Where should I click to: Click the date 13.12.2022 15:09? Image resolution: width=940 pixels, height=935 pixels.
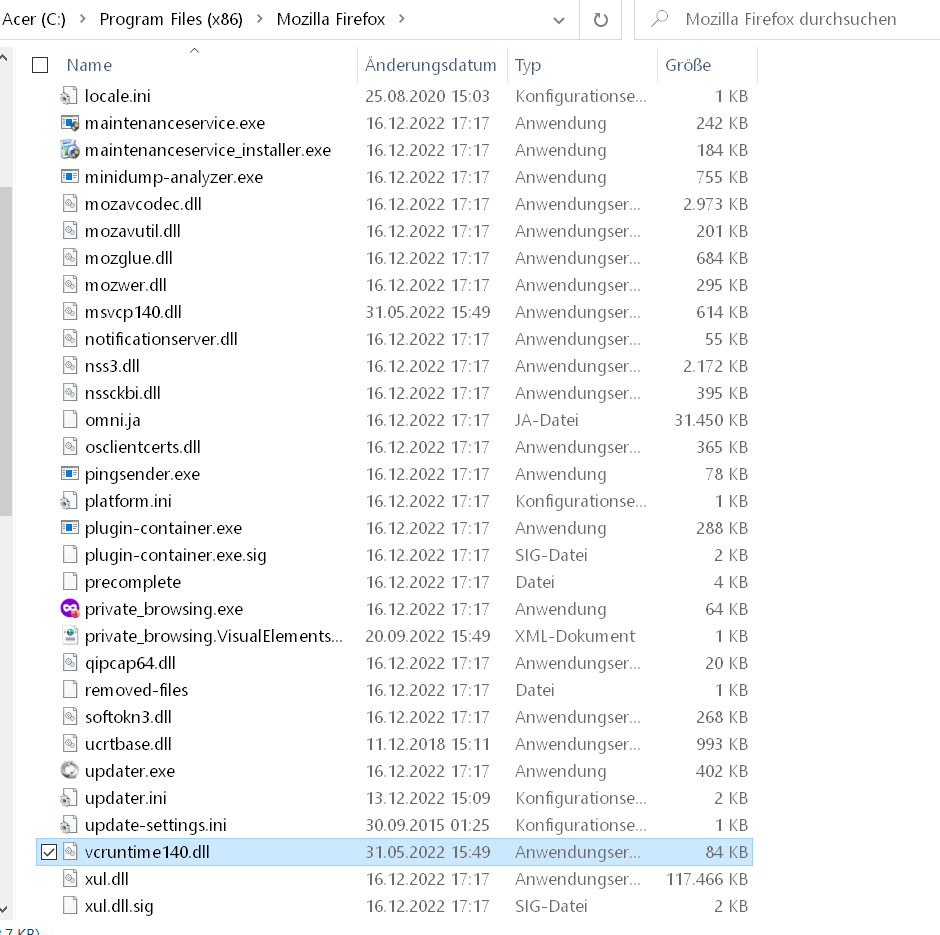[x=428, y=798]
